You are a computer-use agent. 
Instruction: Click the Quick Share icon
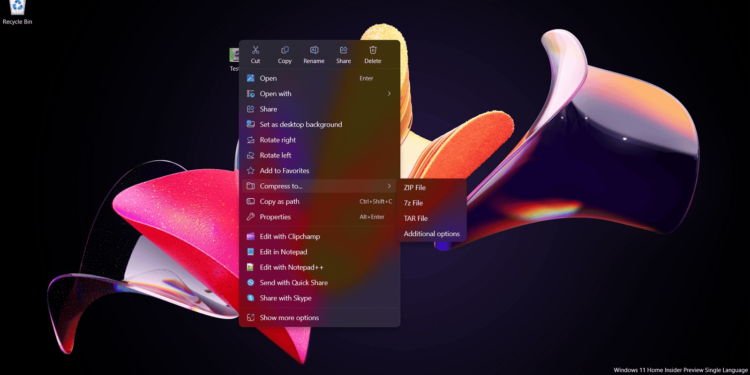coord(251,283)
